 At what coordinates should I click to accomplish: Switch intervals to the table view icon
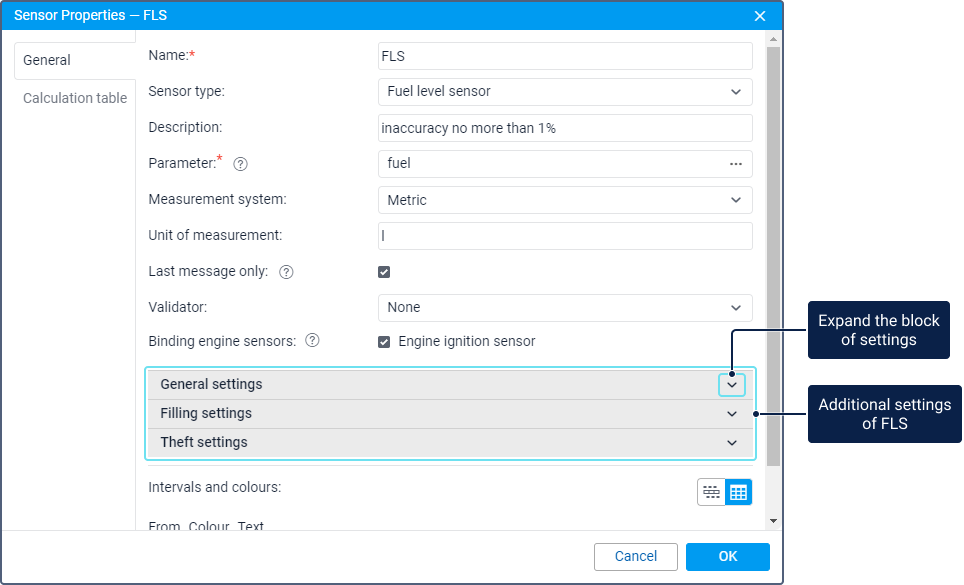pyautogui.click(x=738, y=492)
